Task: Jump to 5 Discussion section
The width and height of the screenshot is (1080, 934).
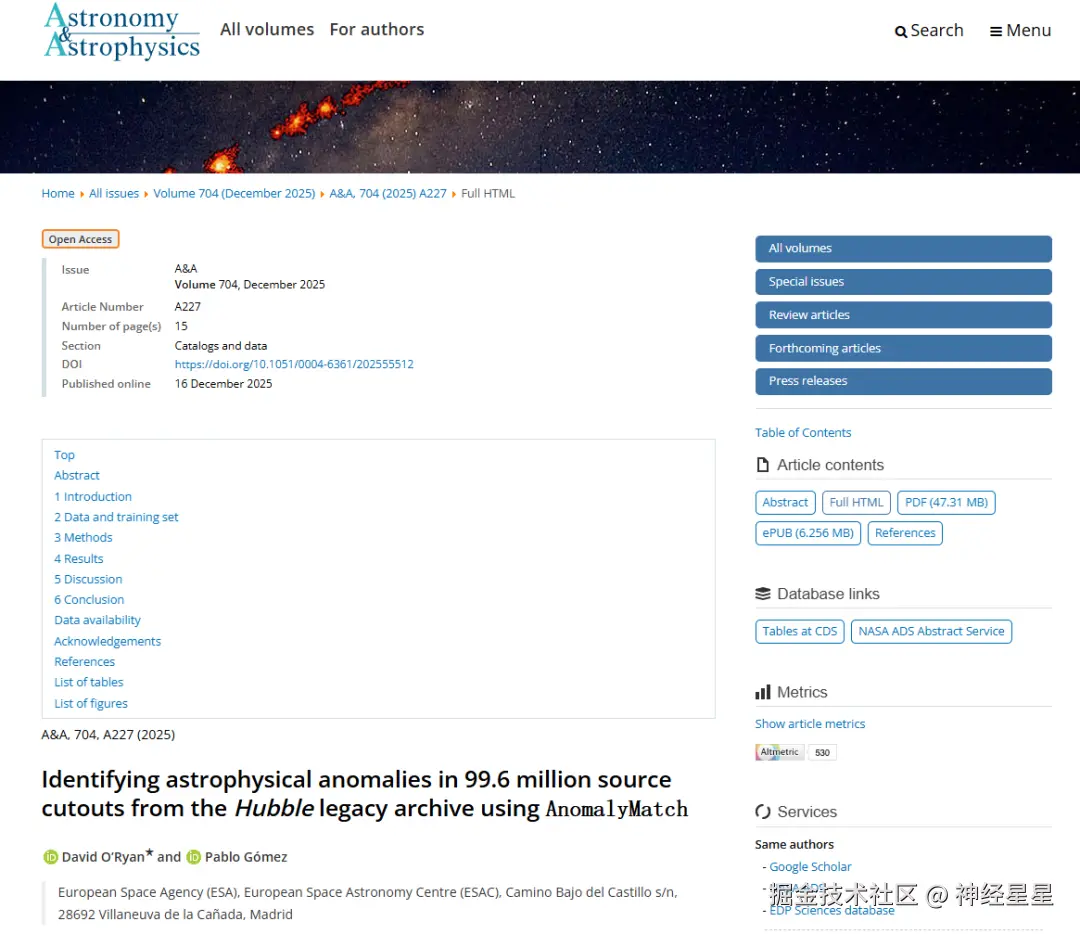Action: coord(88,579)
